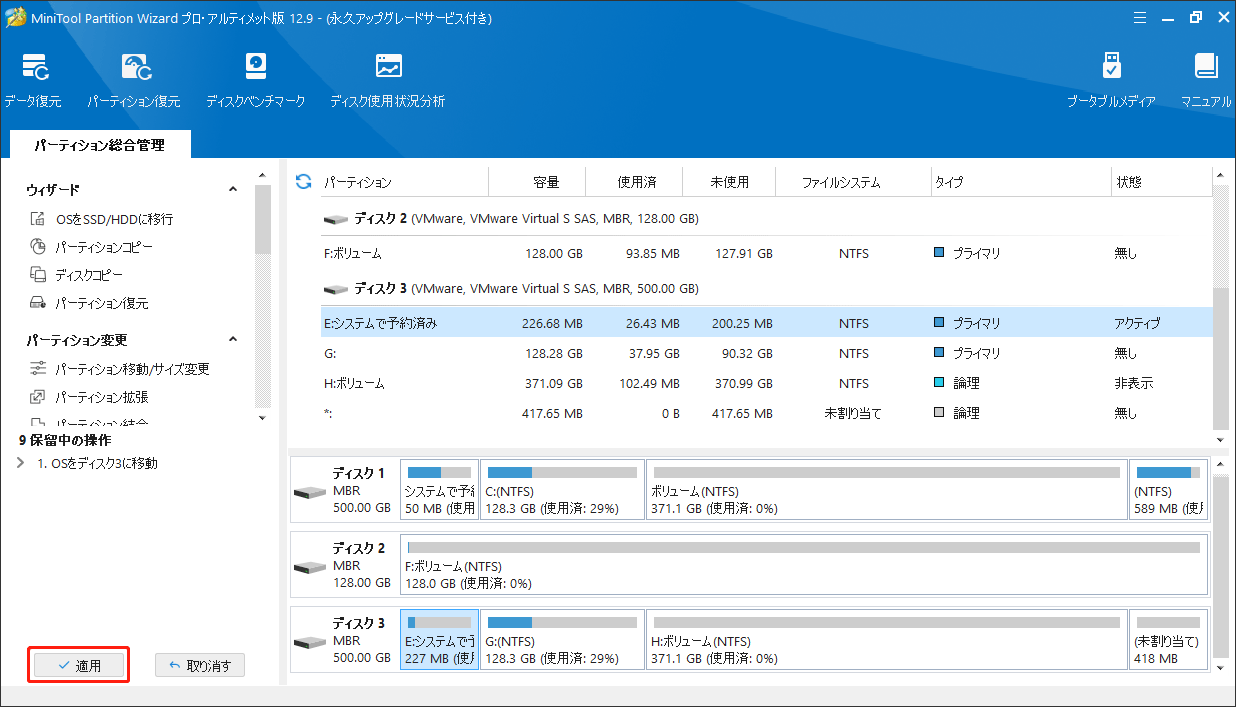
Task: Open the Data Recovery (データ復元) tool
Action: pos(35,80)
